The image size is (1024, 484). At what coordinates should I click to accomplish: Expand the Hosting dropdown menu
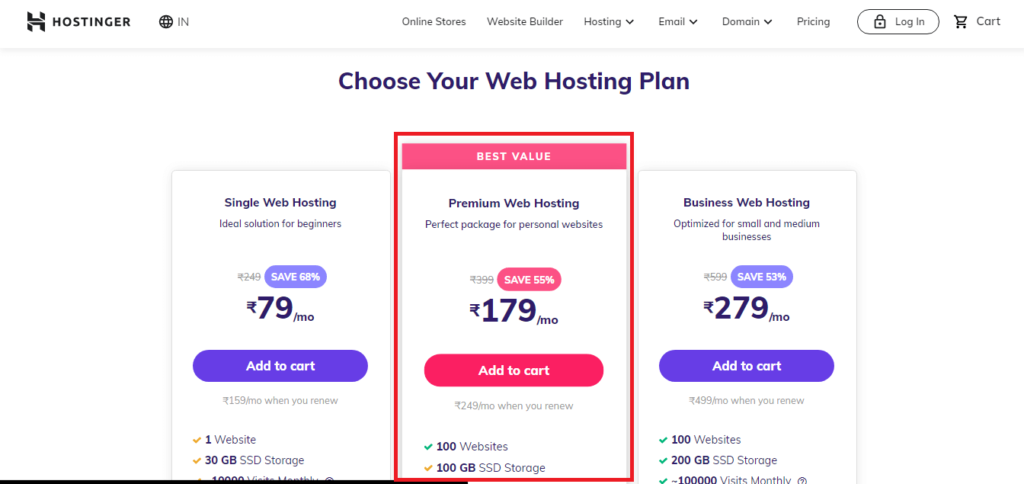tap(609, 22)
